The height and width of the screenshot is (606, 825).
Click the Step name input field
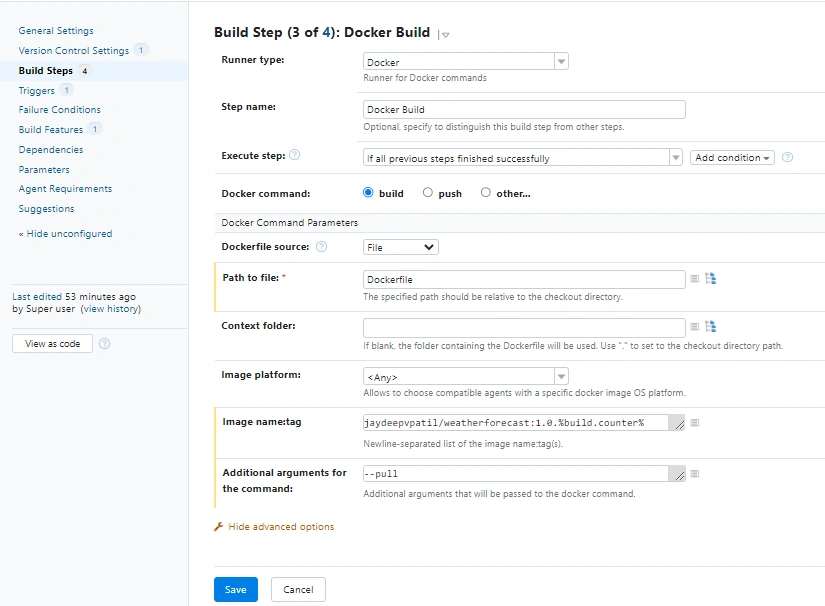[524, 109]
